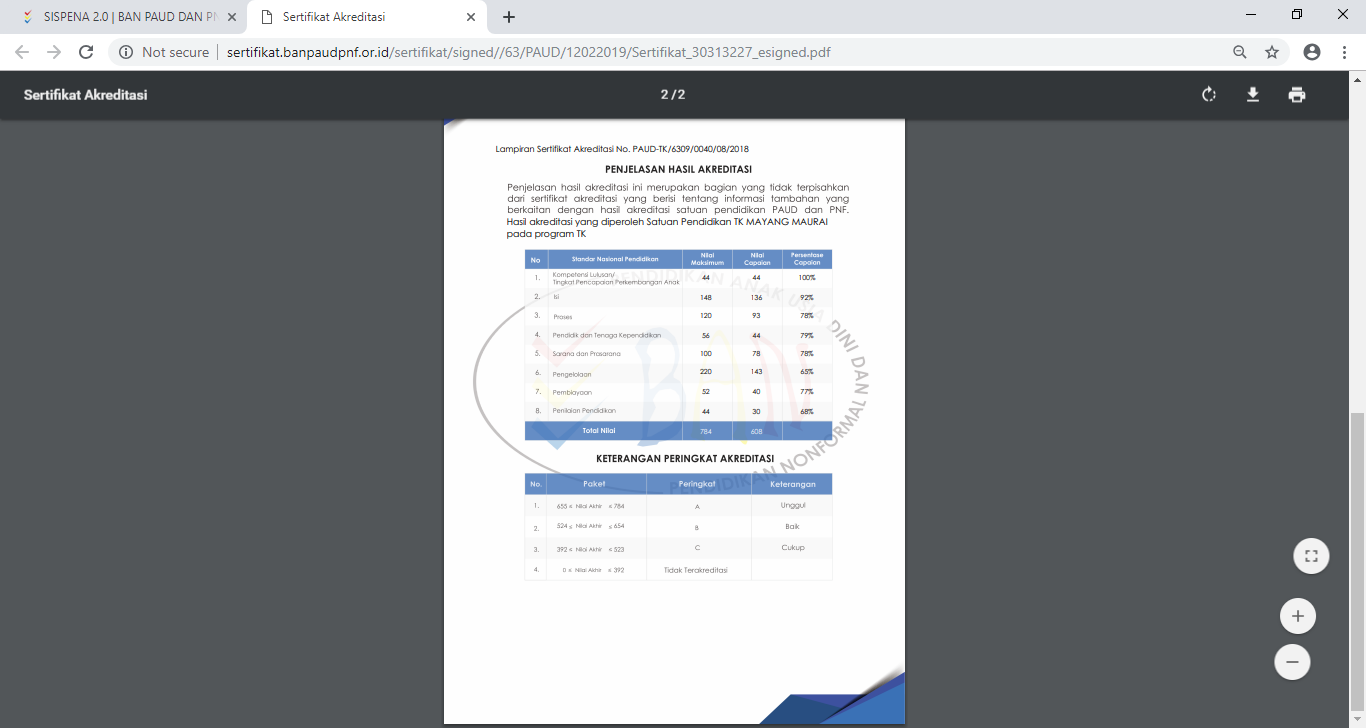
Task: Zoom in with the plus button
Action: (x=1297, y=616)
